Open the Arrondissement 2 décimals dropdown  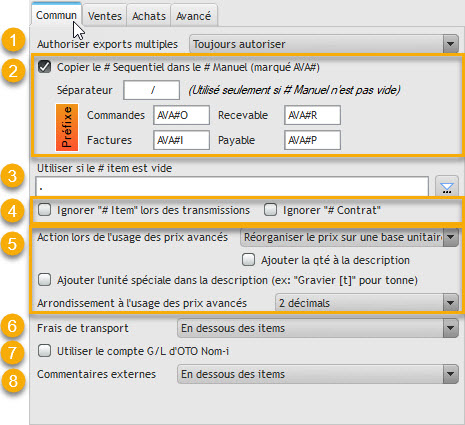(367, 303)
